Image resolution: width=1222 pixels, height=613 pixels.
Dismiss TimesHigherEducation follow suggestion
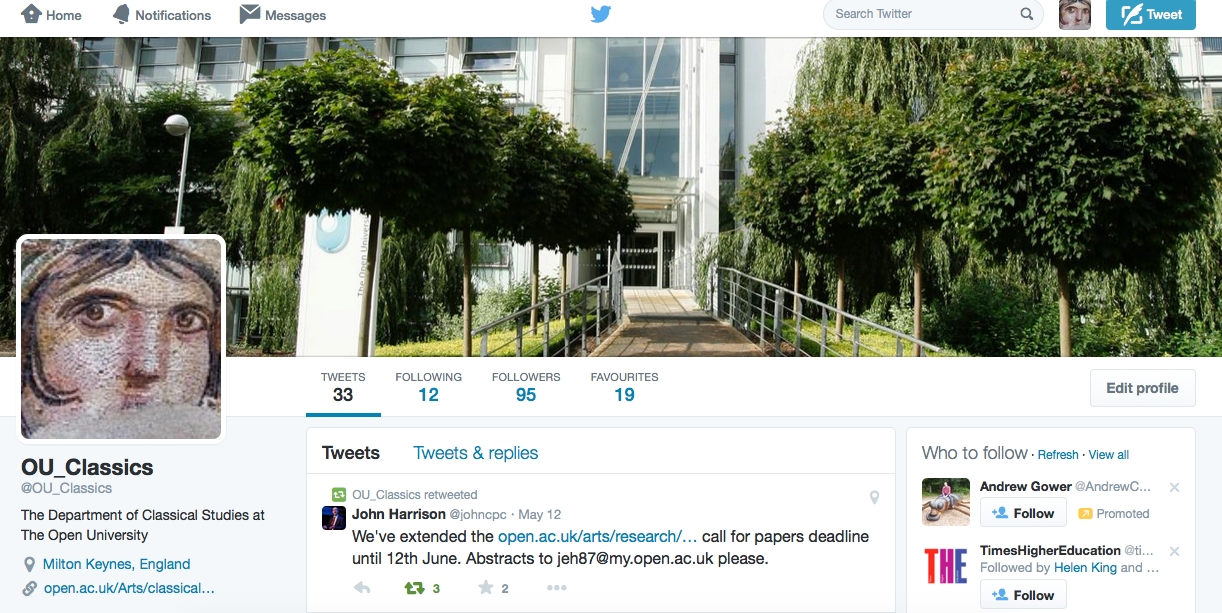point(1175,551)
